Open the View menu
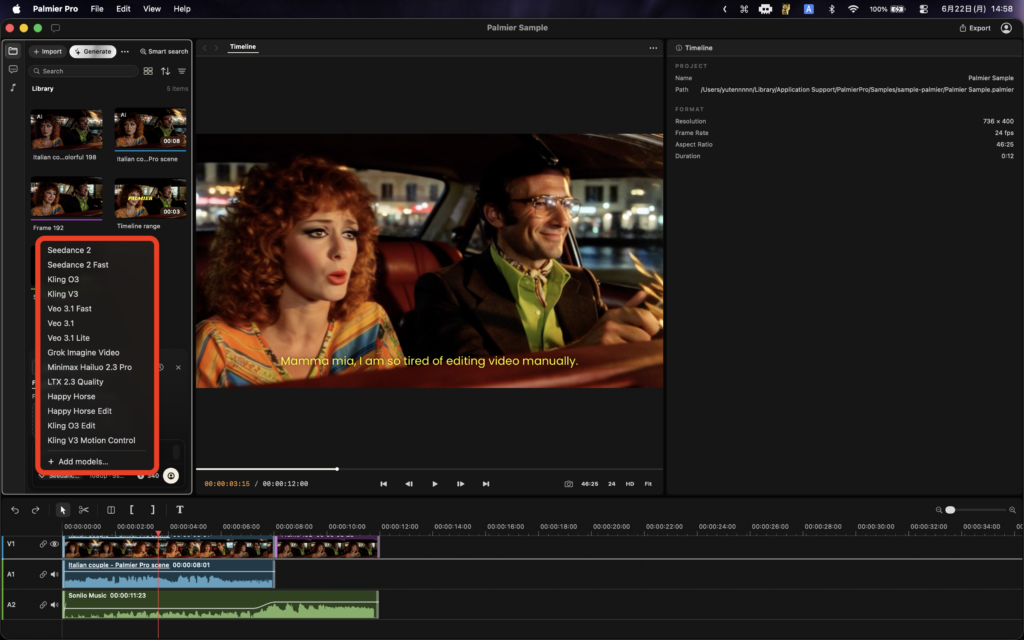This screenshot has height=640, width=1024. tap(152, 9)
